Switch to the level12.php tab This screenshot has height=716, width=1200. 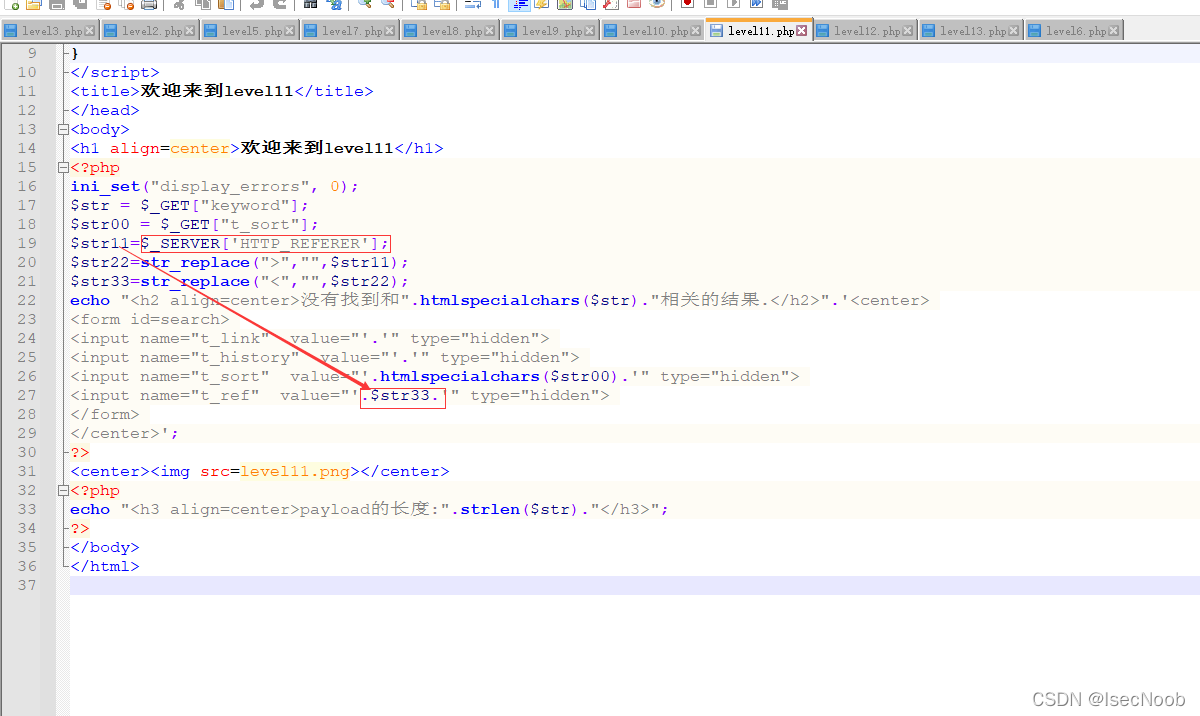tap(865, 31)
